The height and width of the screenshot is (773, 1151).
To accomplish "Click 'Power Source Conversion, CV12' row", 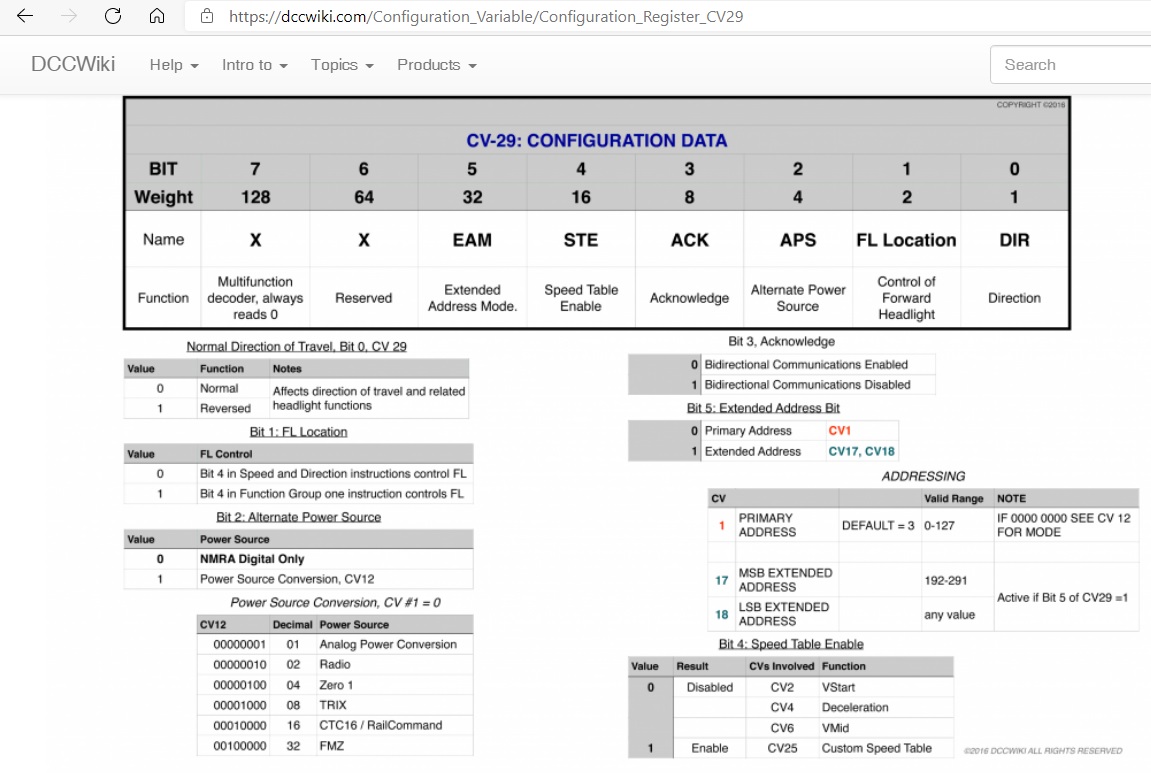I will point(298,578).
